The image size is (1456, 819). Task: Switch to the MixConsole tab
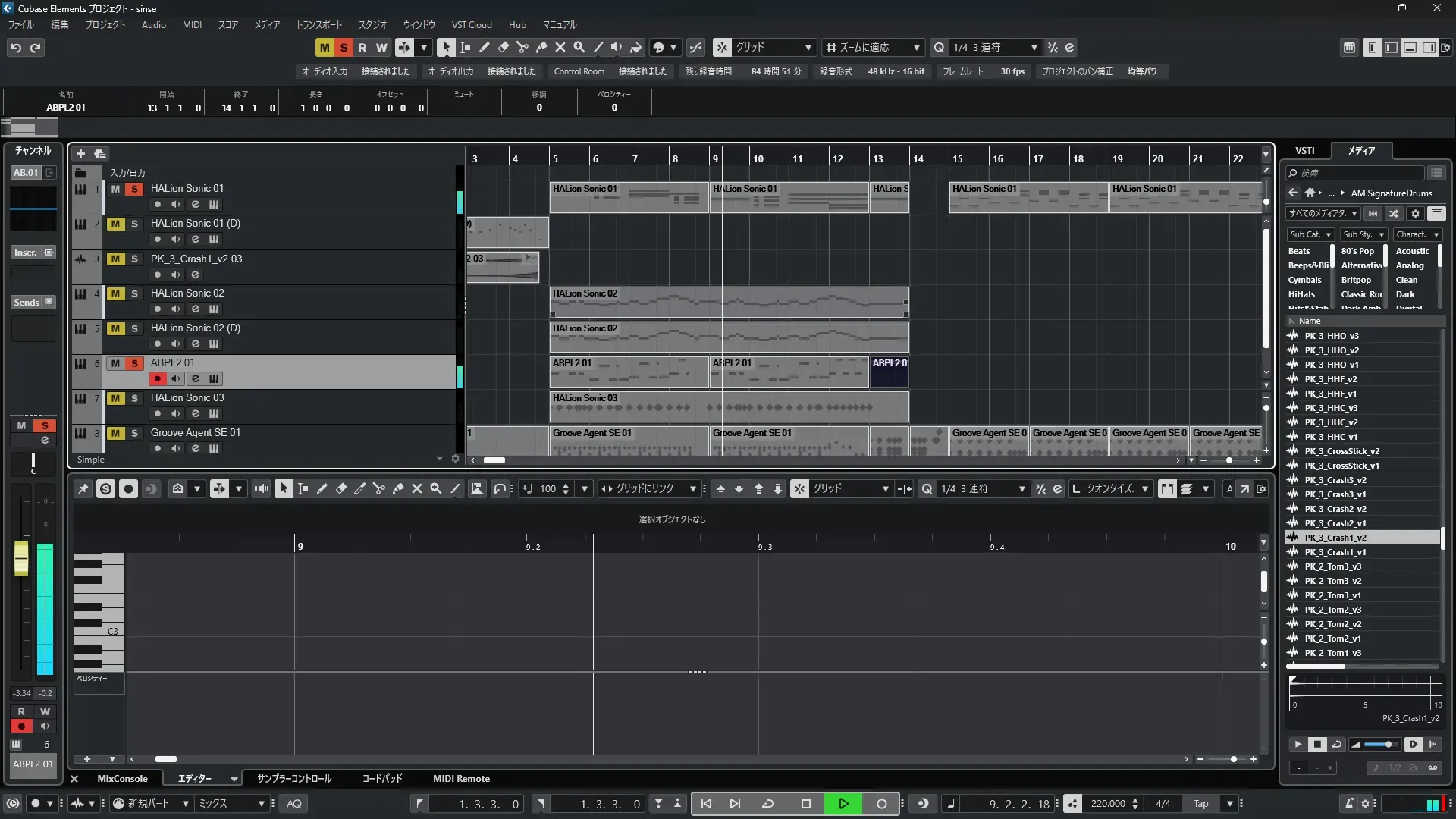[x=122, y=779]
